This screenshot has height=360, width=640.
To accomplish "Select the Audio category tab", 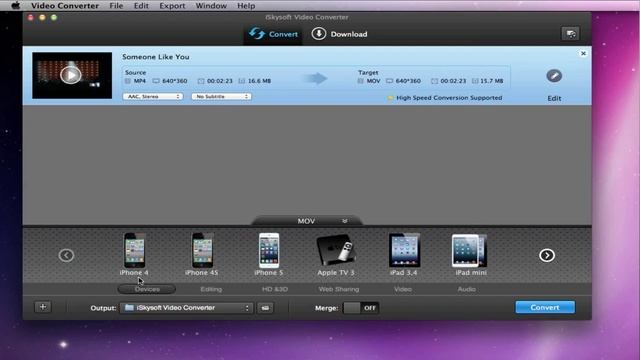I will point(467,289).
